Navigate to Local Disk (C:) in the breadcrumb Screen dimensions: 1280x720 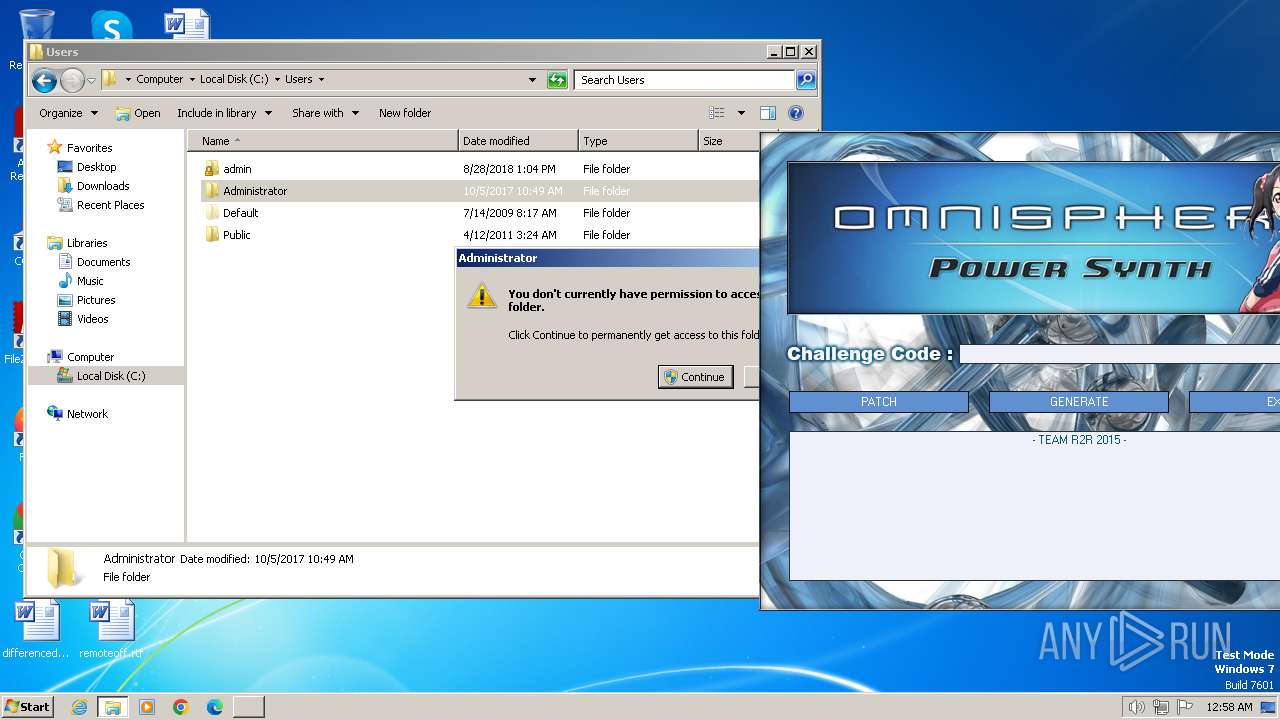(x=235, y=80)
